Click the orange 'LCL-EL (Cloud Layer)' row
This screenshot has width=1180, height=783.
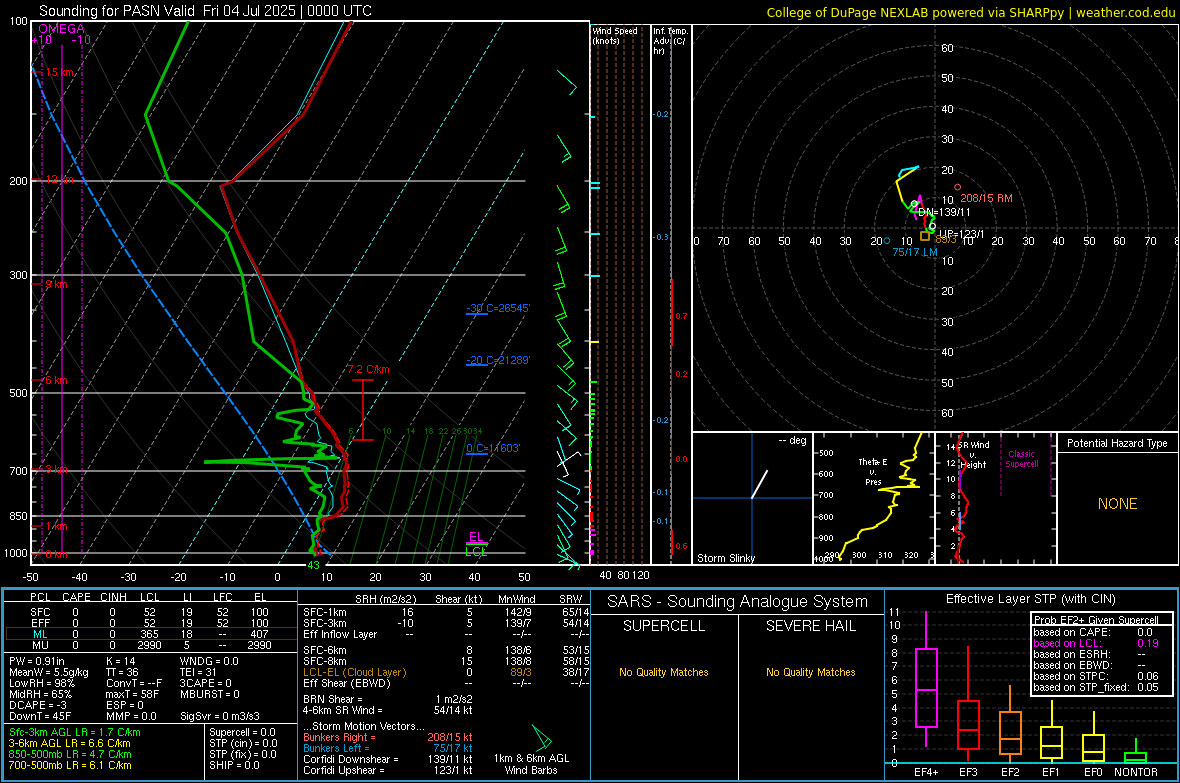(354, 672)
